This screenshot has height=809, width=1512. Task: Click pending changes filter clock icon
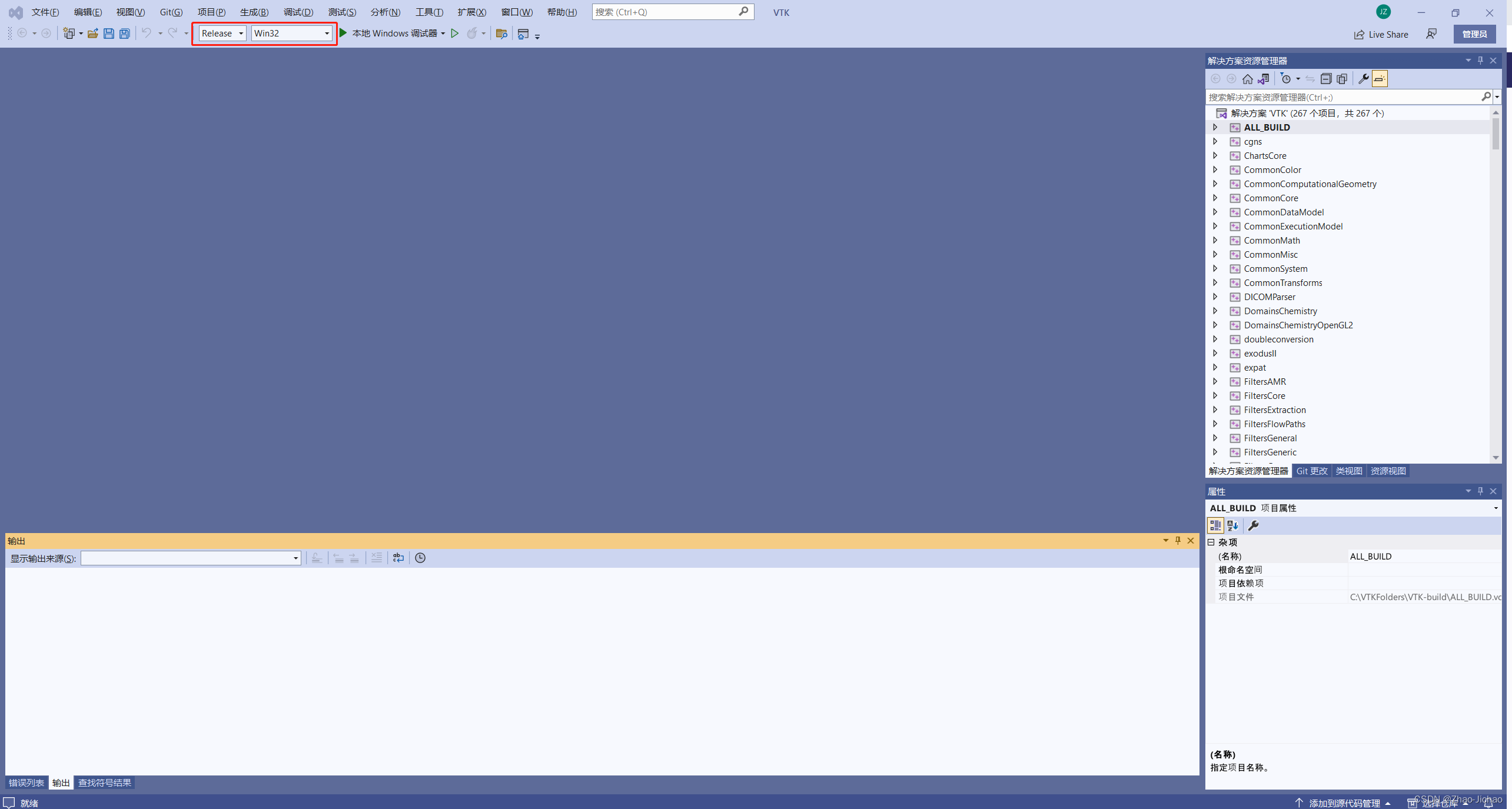pos(1286,79)
